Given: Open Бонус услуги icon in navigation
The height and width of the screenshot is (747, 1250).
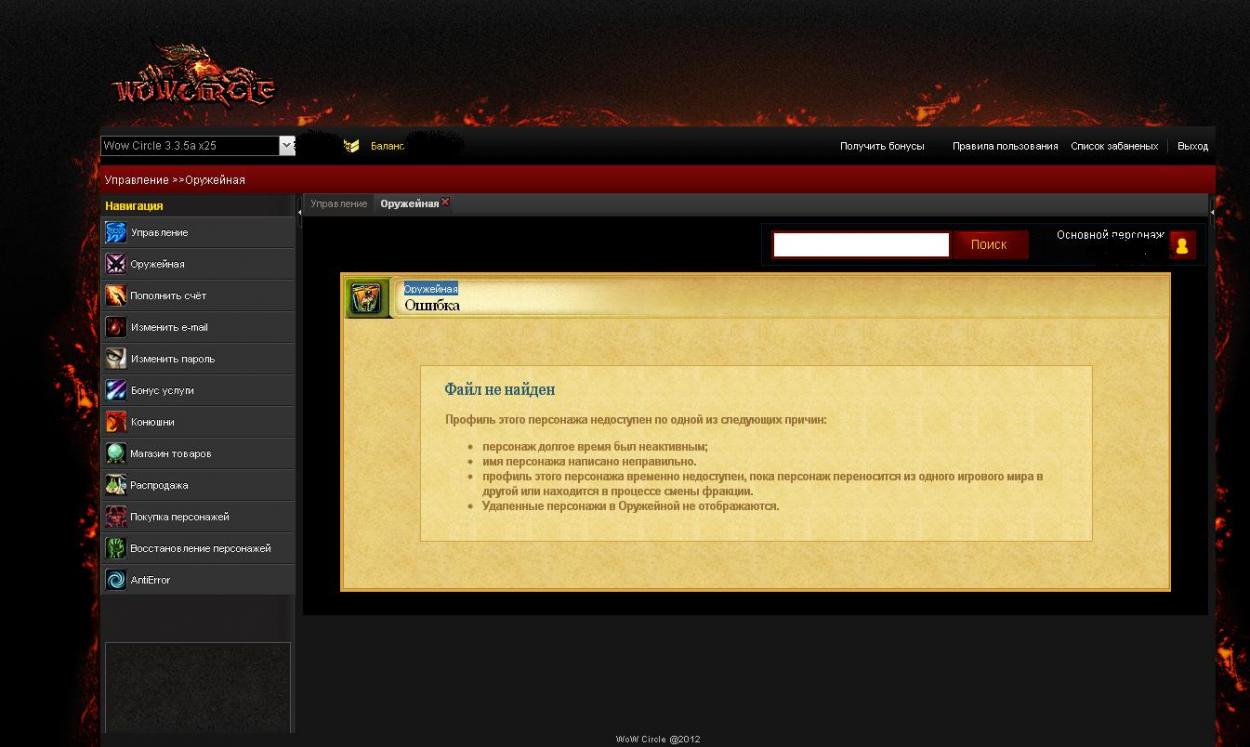Looking at the screenshot, I should [x=116, y=390].
